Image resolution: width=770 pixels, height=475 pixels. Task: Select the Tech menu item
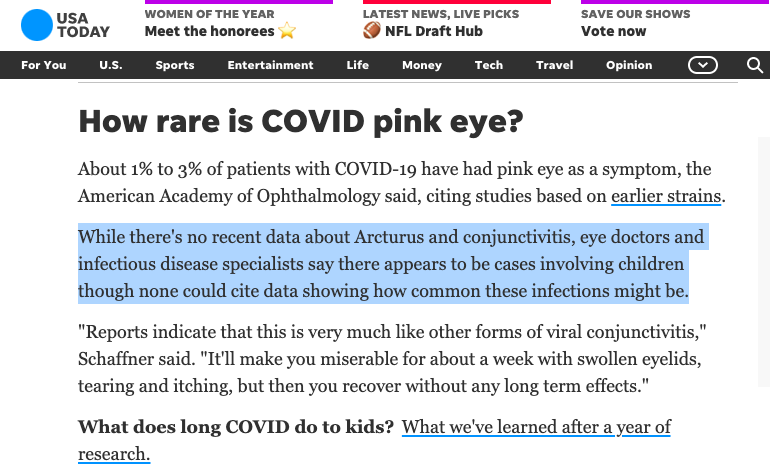point(489,65)
